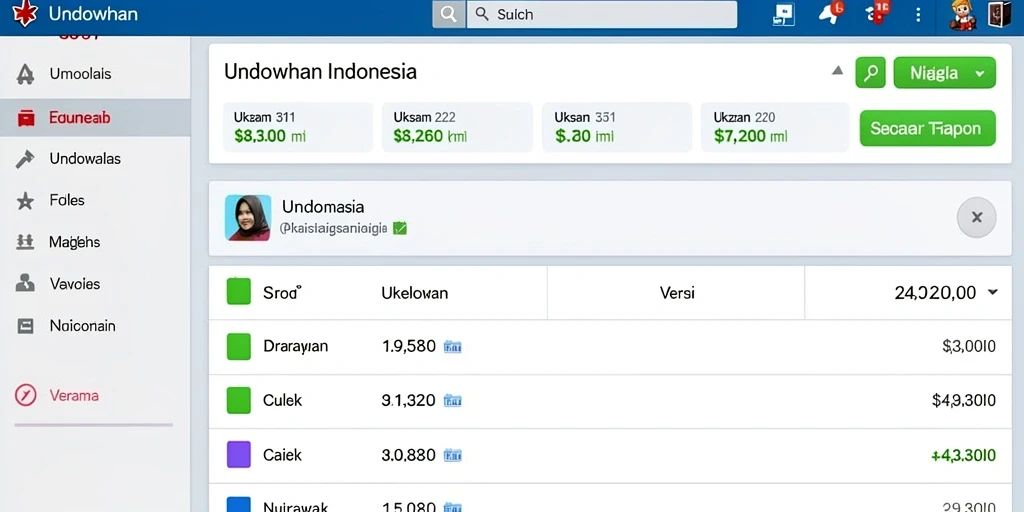Click the purple swatch beside Caiek
1024x512 pixels.
(238, 455)
